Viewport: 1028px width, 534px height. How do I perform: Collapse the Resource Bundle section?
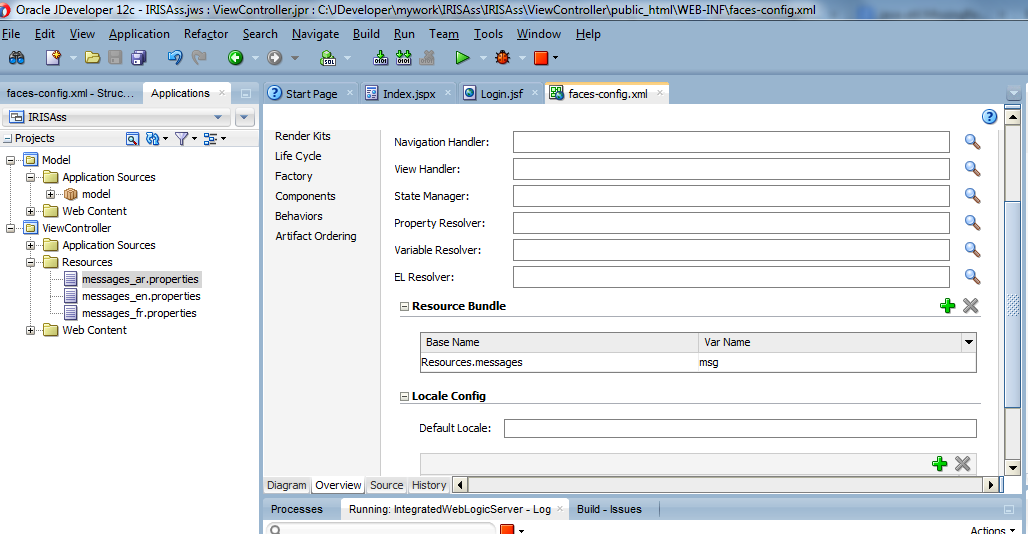click(405, 307)
